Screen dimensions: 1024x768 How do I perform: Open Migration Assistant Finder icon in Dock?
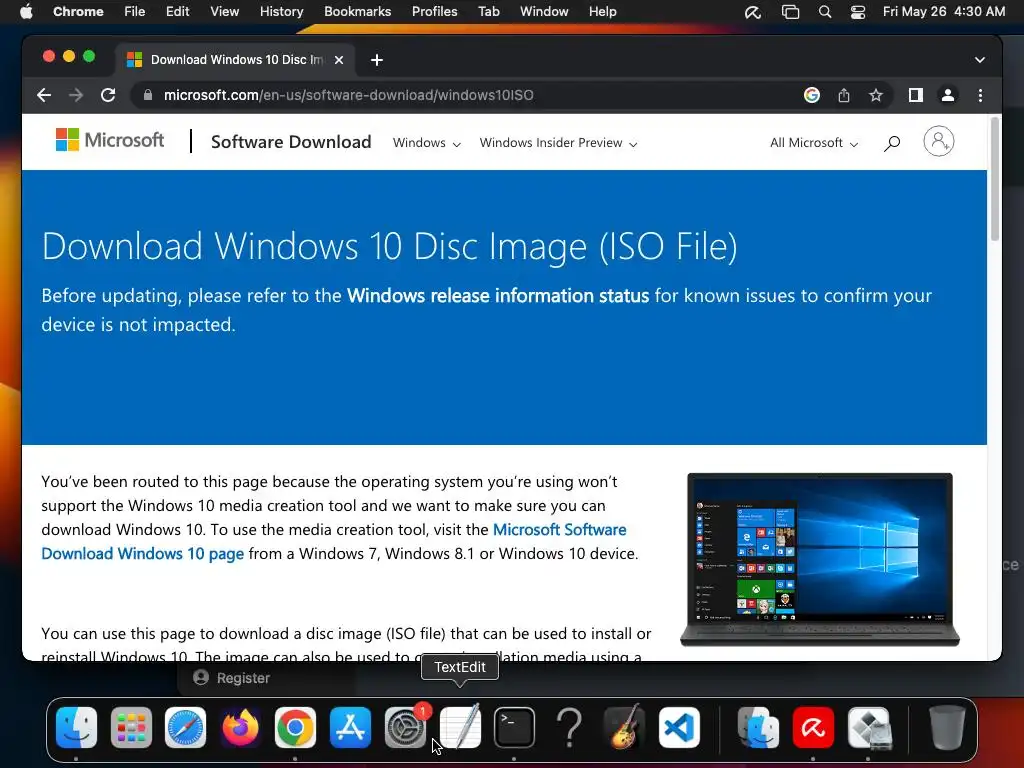click(x=758, y=728)
